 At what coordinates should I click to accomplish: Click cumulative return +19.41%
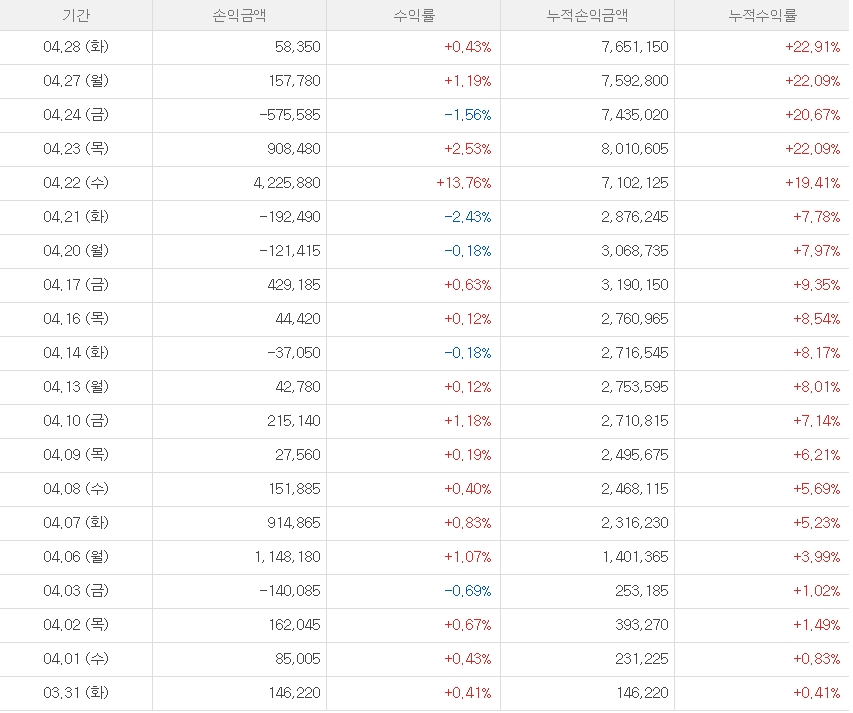813,183
